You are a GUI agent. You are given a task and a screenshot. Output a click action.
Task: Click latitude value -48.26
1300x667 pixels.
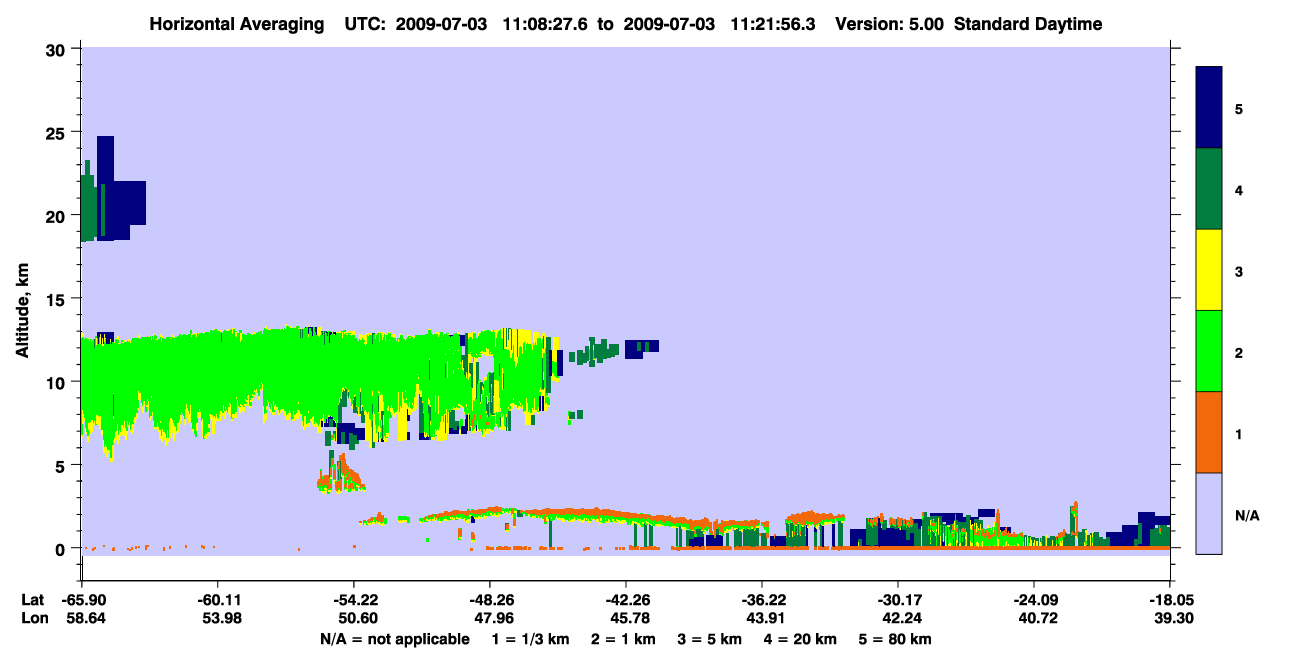tap(489, 600)
